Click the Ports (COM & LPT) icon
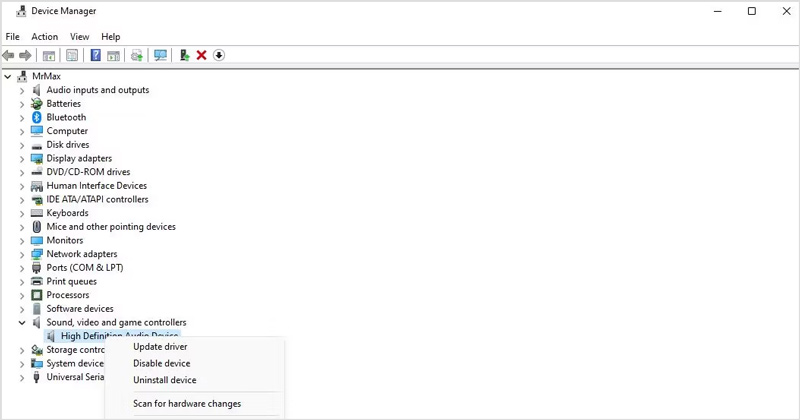The width and height of the screenshot is (800, 420). [37, 268]
